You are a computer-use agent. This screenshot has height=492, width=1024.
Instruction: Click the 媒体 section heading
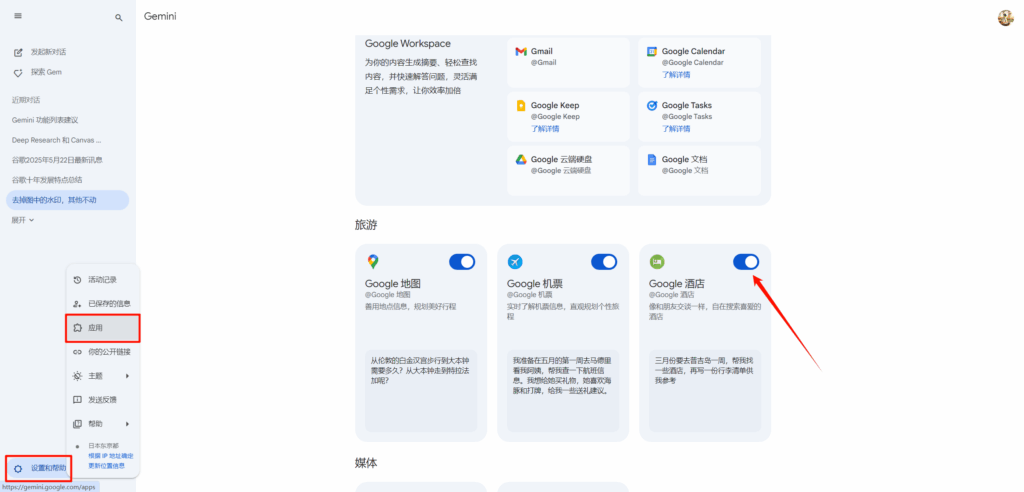[x=366, y=463]
